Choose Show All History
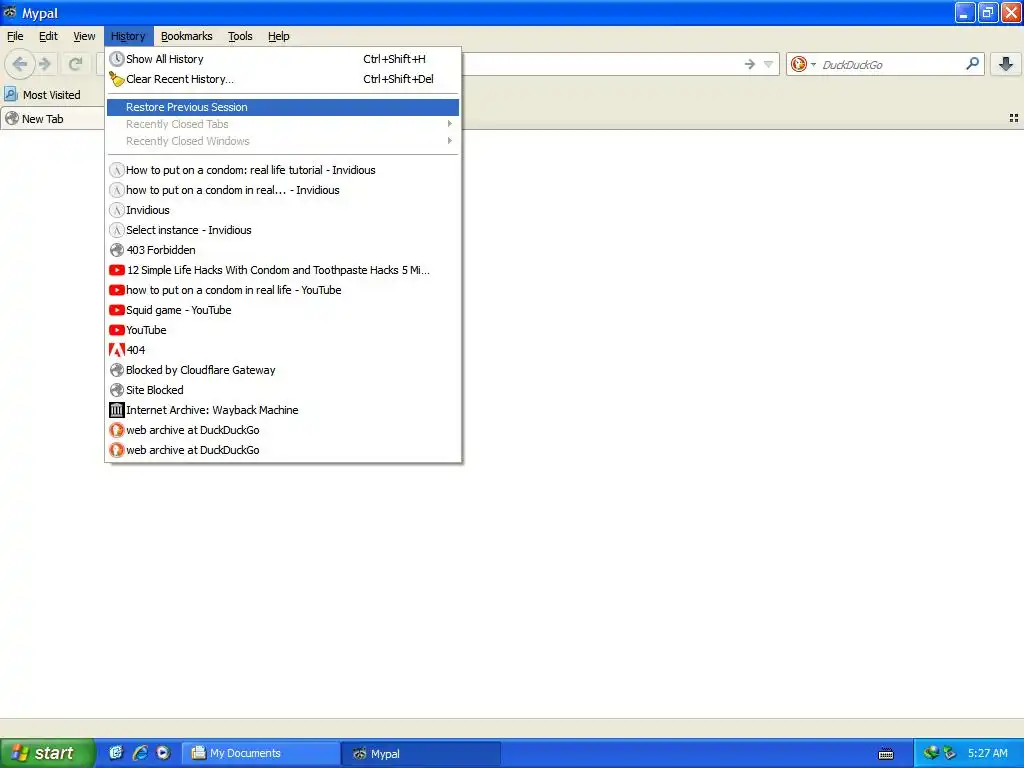This screenshot has height=768, width=1024. 283,59
